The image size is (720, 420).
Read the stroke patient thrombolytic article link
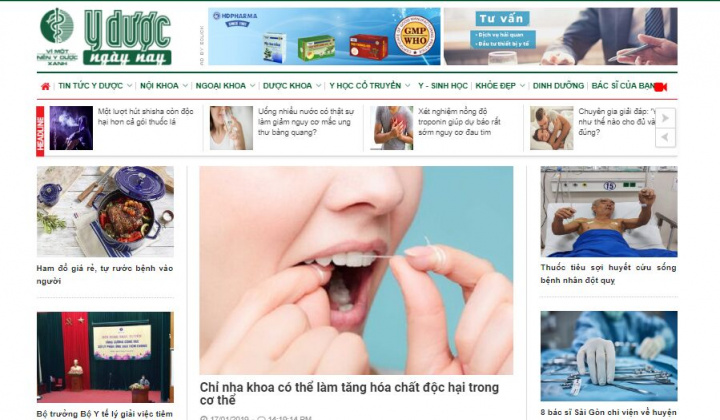(x=608, y=274)
